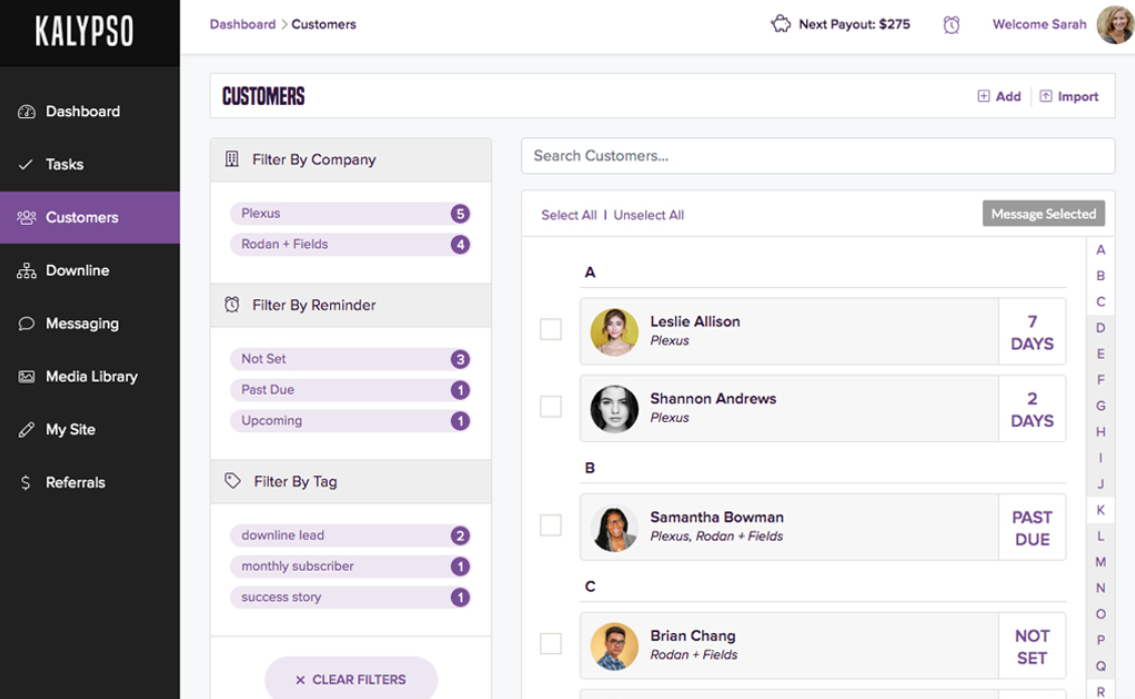
Task: Tick the checkbox for Samantha Bowman
Action: click(x=551, y=525)
